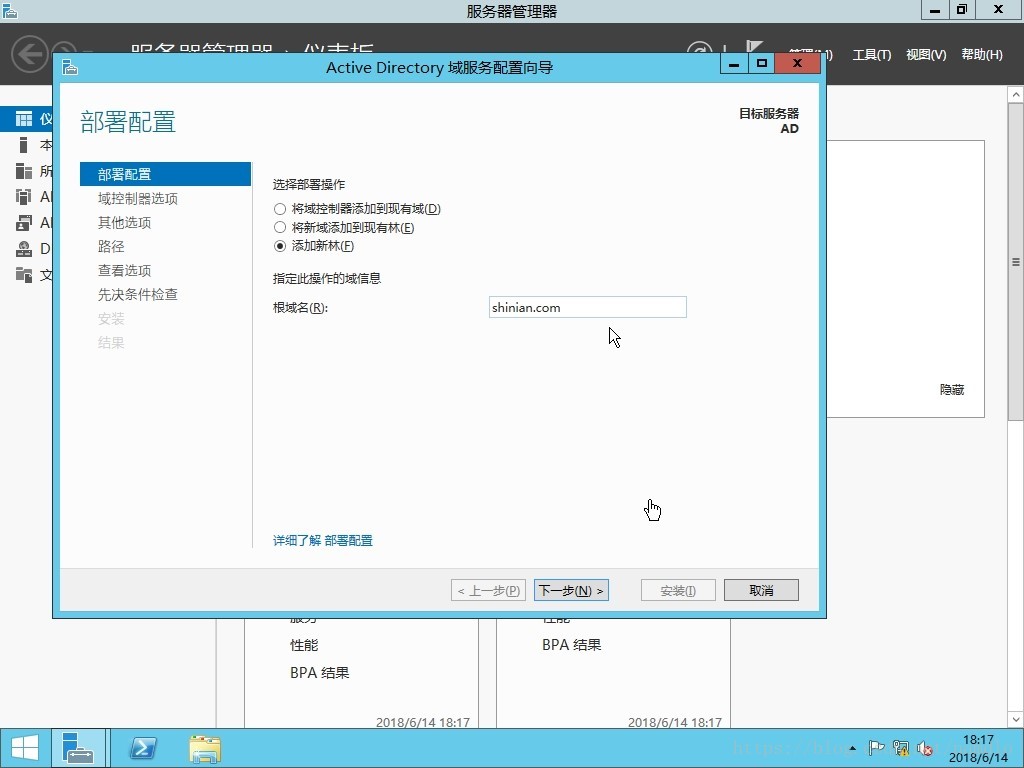Image resolution: width=1024 pixels, height=768 pixels.
Task: Click the wizard title bar icon
Action: click(70, 67)
